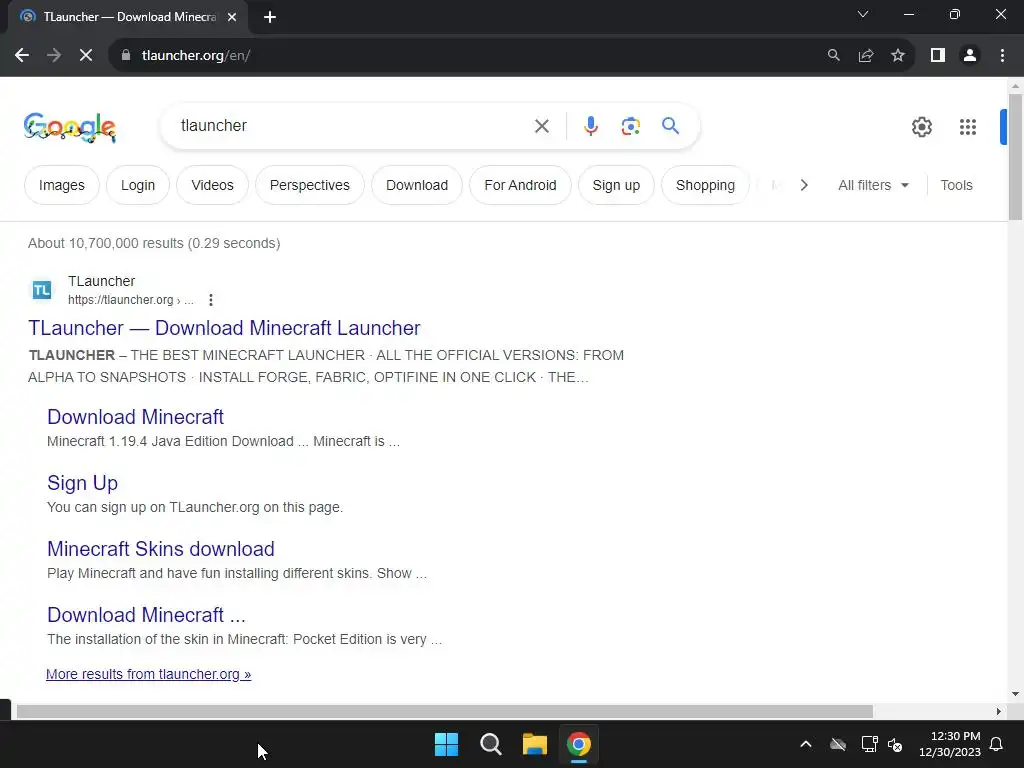1024x768 pixels.
Task: Stop loading the page
Action: (86, 56)
